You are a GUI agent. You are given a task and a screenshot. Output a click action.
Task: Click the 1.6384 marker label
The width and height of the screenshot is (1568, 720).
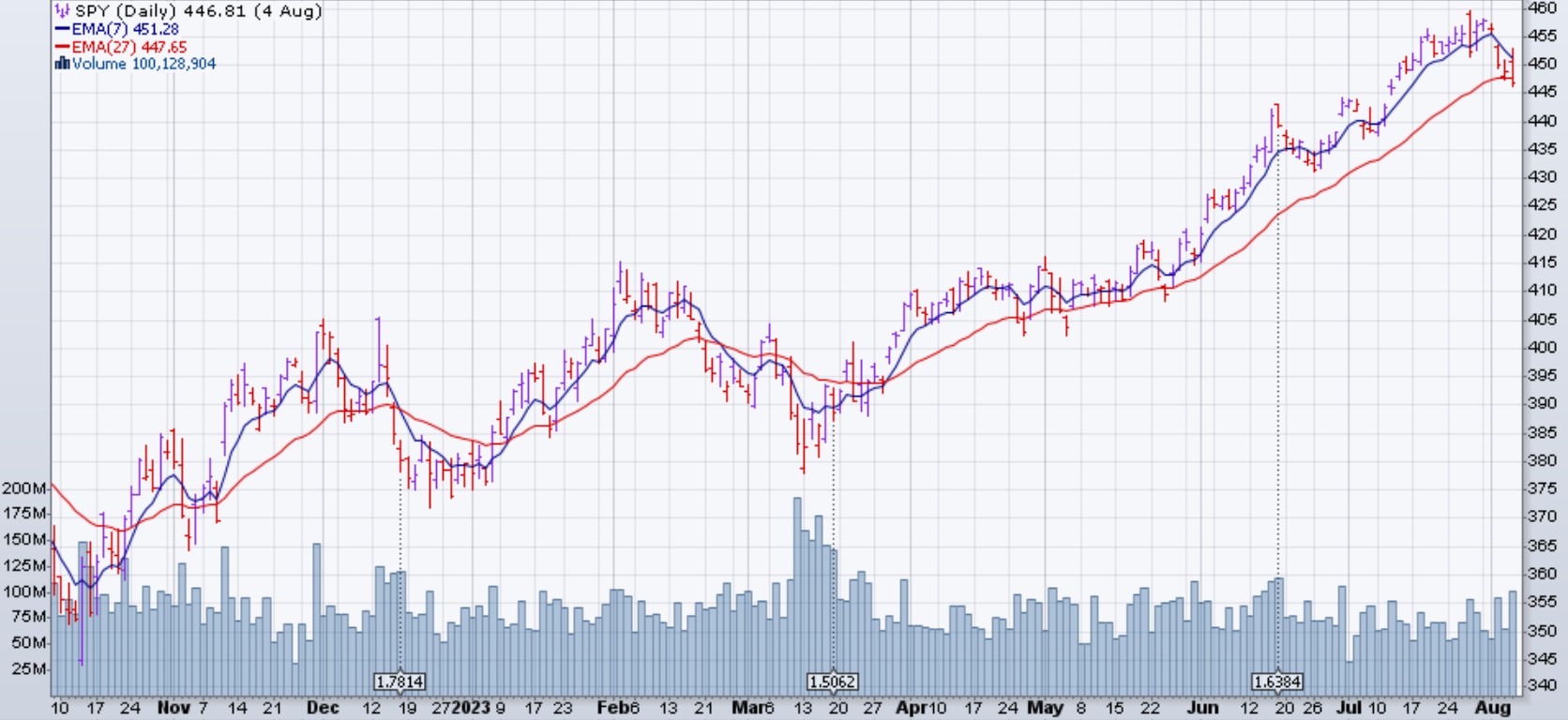tap(1277, 682)
